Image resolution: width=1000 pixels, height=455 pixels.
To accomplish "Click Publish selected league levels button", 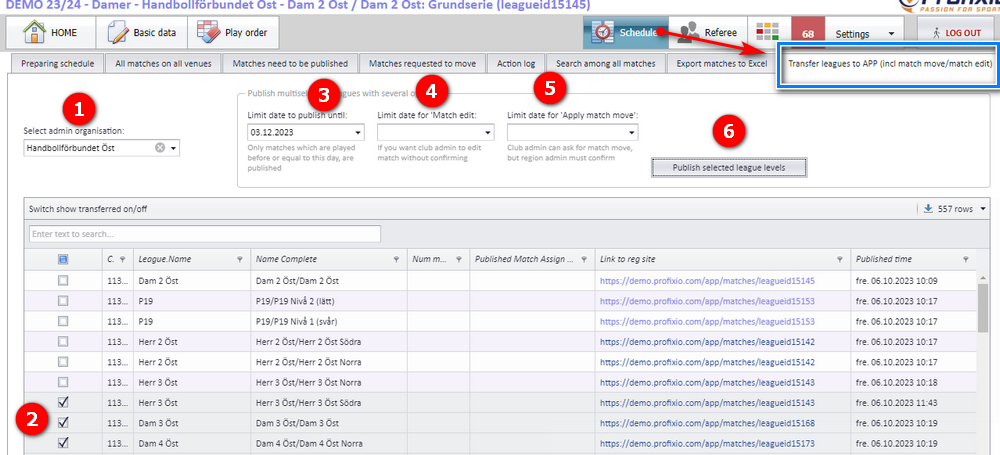I will tap(729, 167).
